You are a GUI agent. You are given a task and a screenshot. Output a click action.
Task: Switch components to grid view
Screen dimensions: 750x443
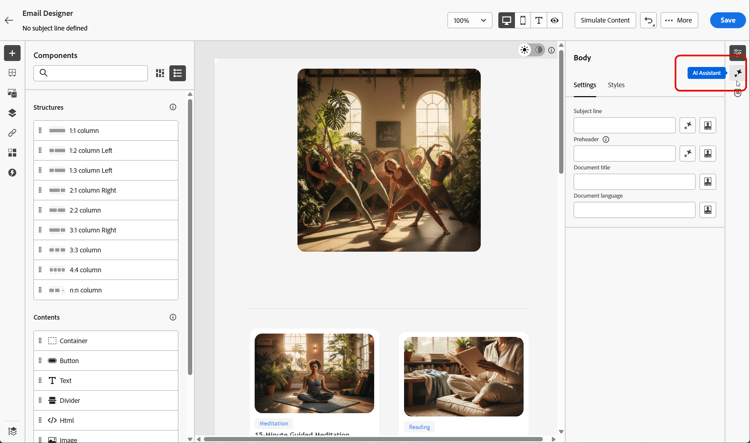(160, 73)
